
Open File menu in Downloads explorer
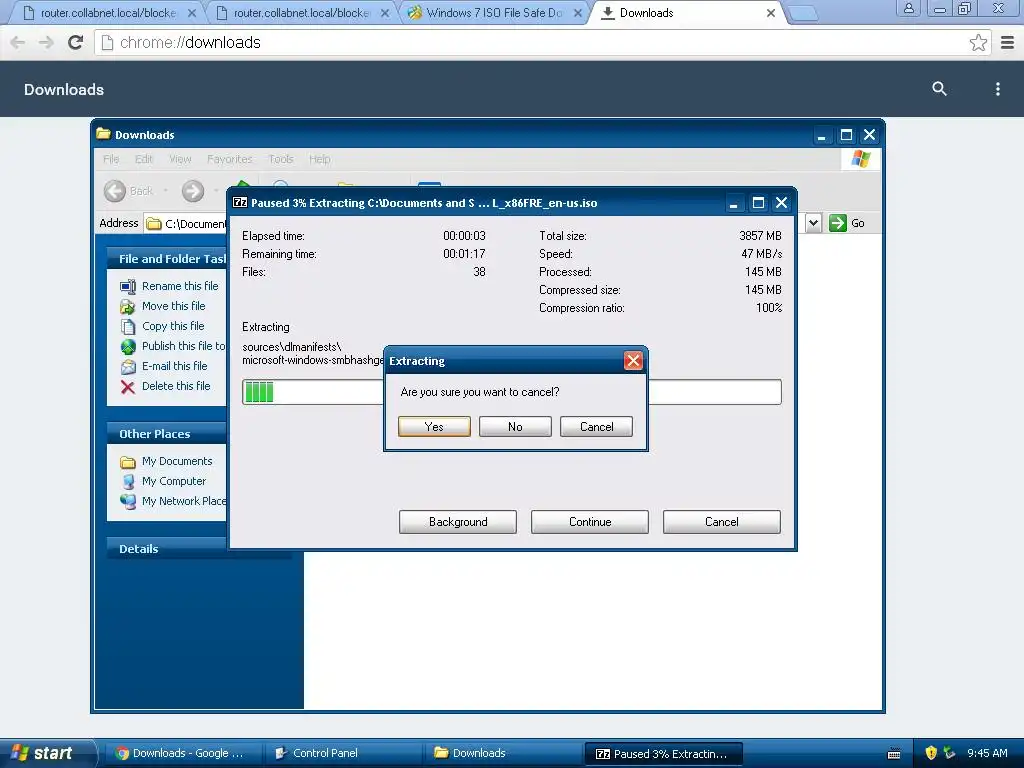click(111, 159)
